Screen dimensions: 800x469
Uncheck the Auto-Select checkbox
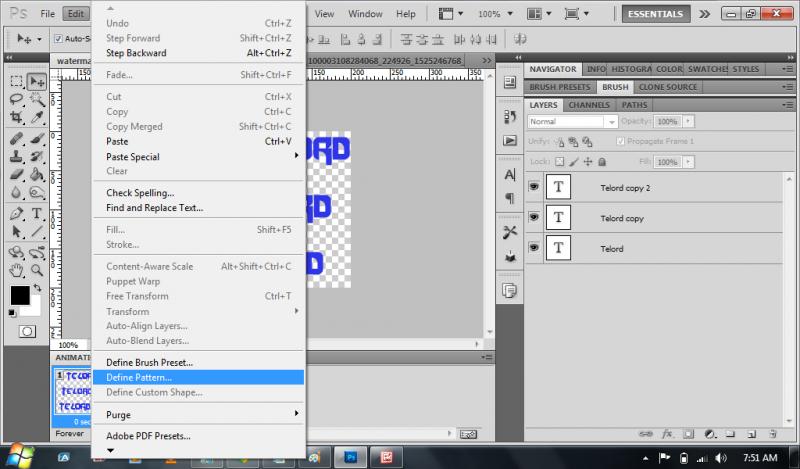tap(56, 39)
